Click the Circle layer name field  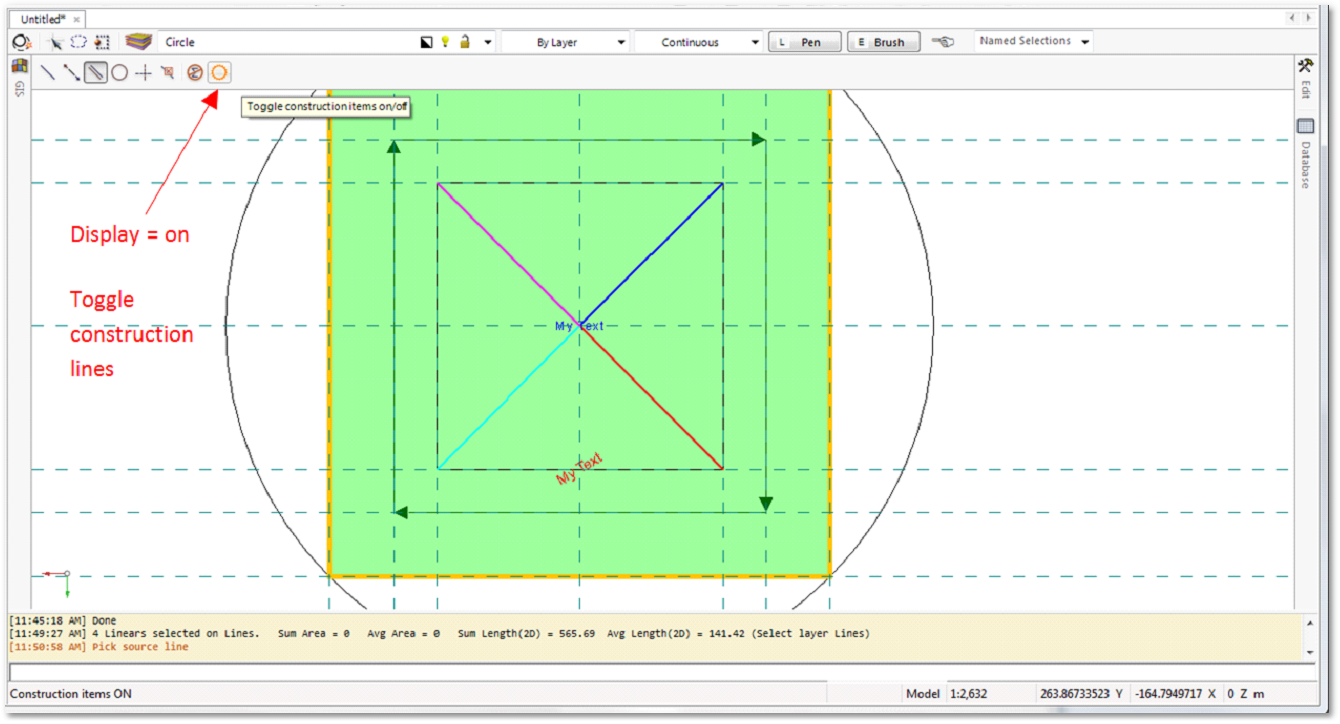click(x=288, y=42)
